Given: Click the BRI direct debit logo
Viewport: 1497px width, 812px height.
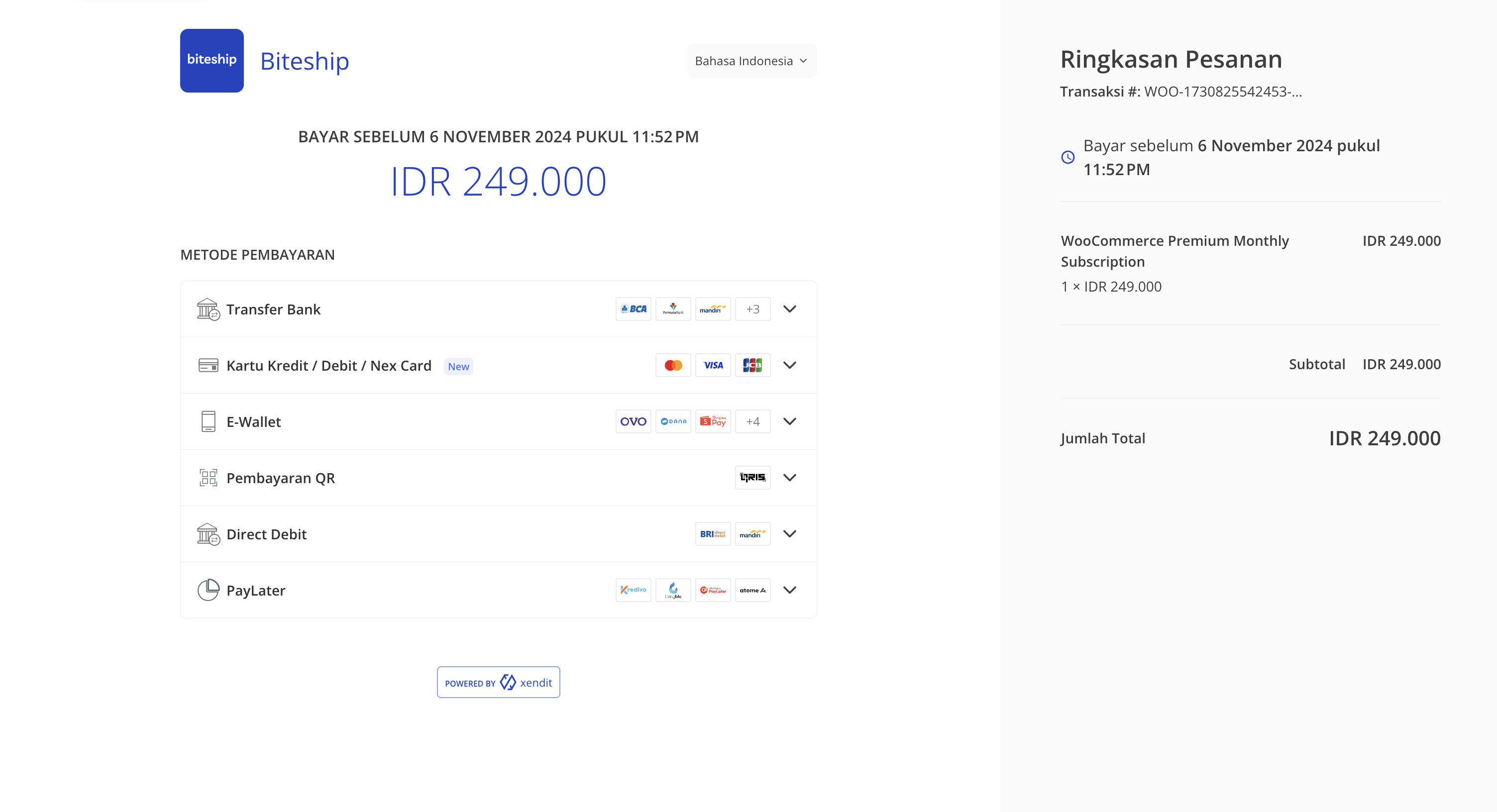Looking at the screenshot, I should click(713, 534).
